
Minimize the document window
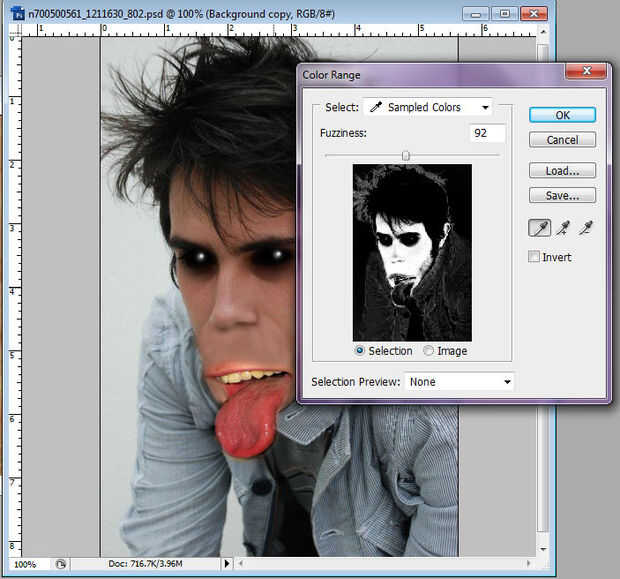476,14
